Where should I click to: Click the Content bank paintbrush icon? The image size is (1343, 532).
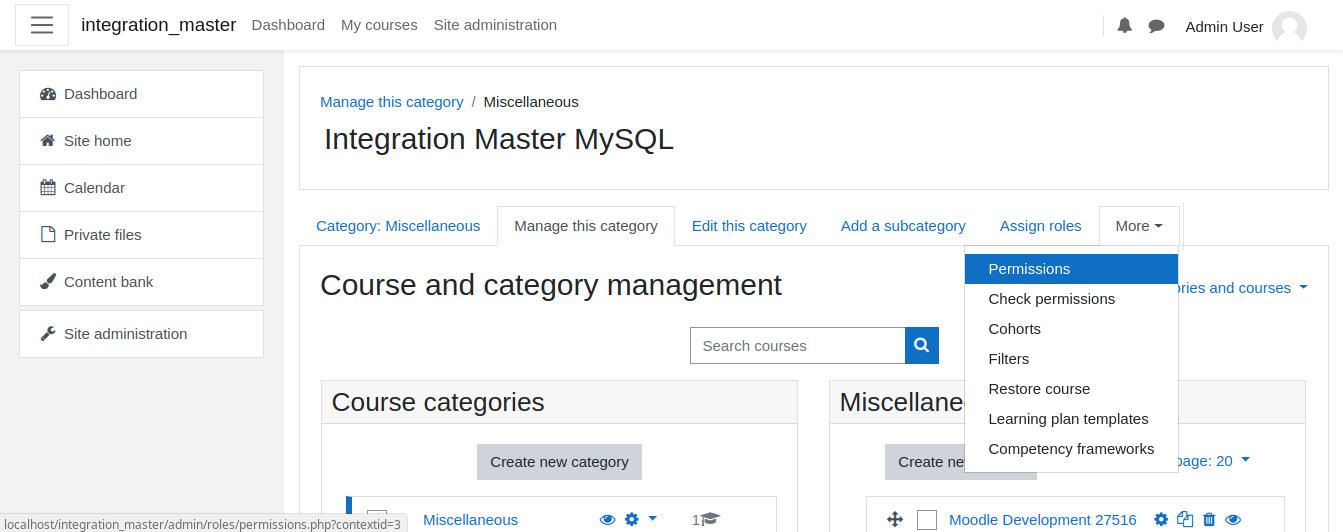coord(48,282)
